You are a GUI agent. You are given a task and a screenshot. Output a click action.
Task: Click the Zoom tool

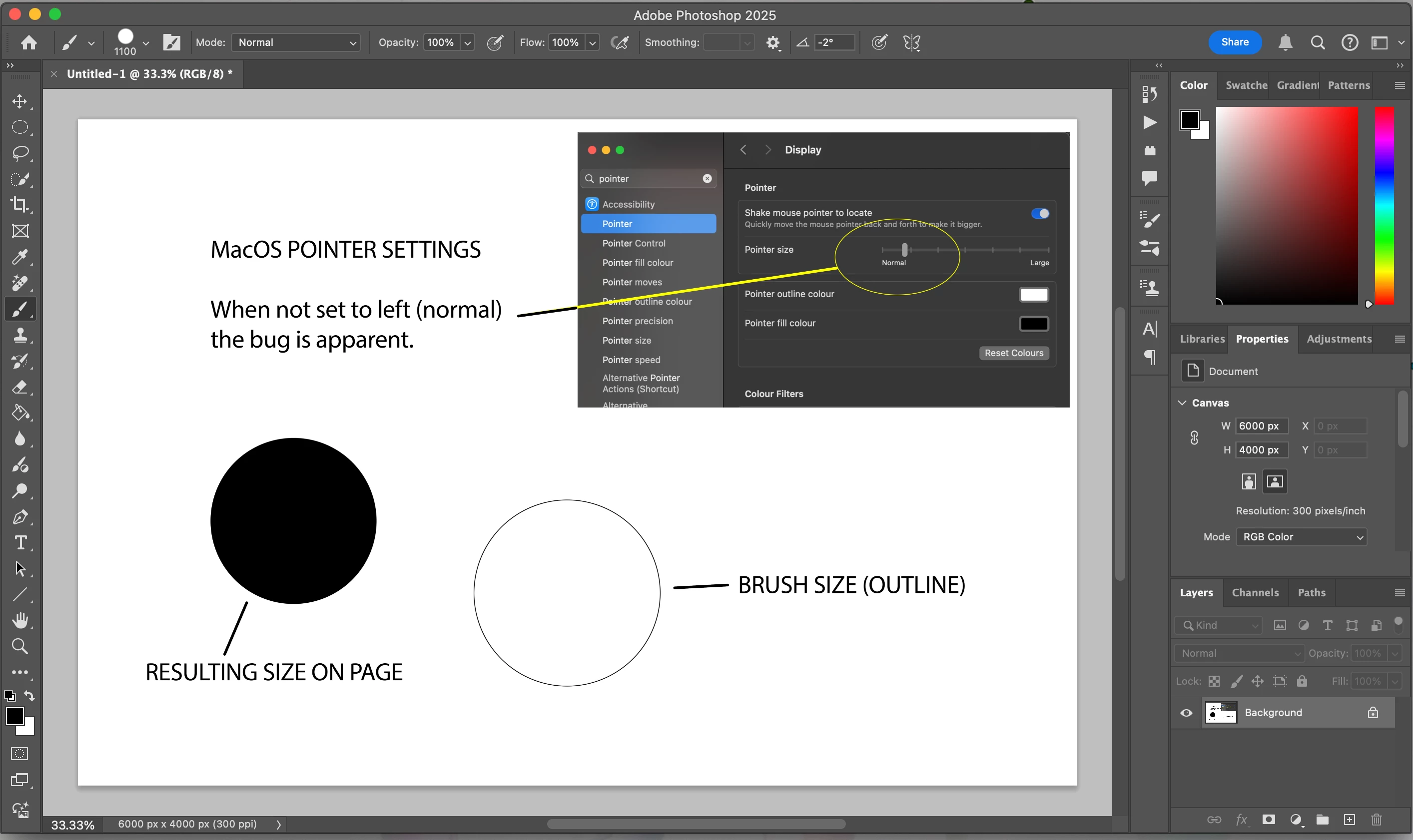[20, 646]
